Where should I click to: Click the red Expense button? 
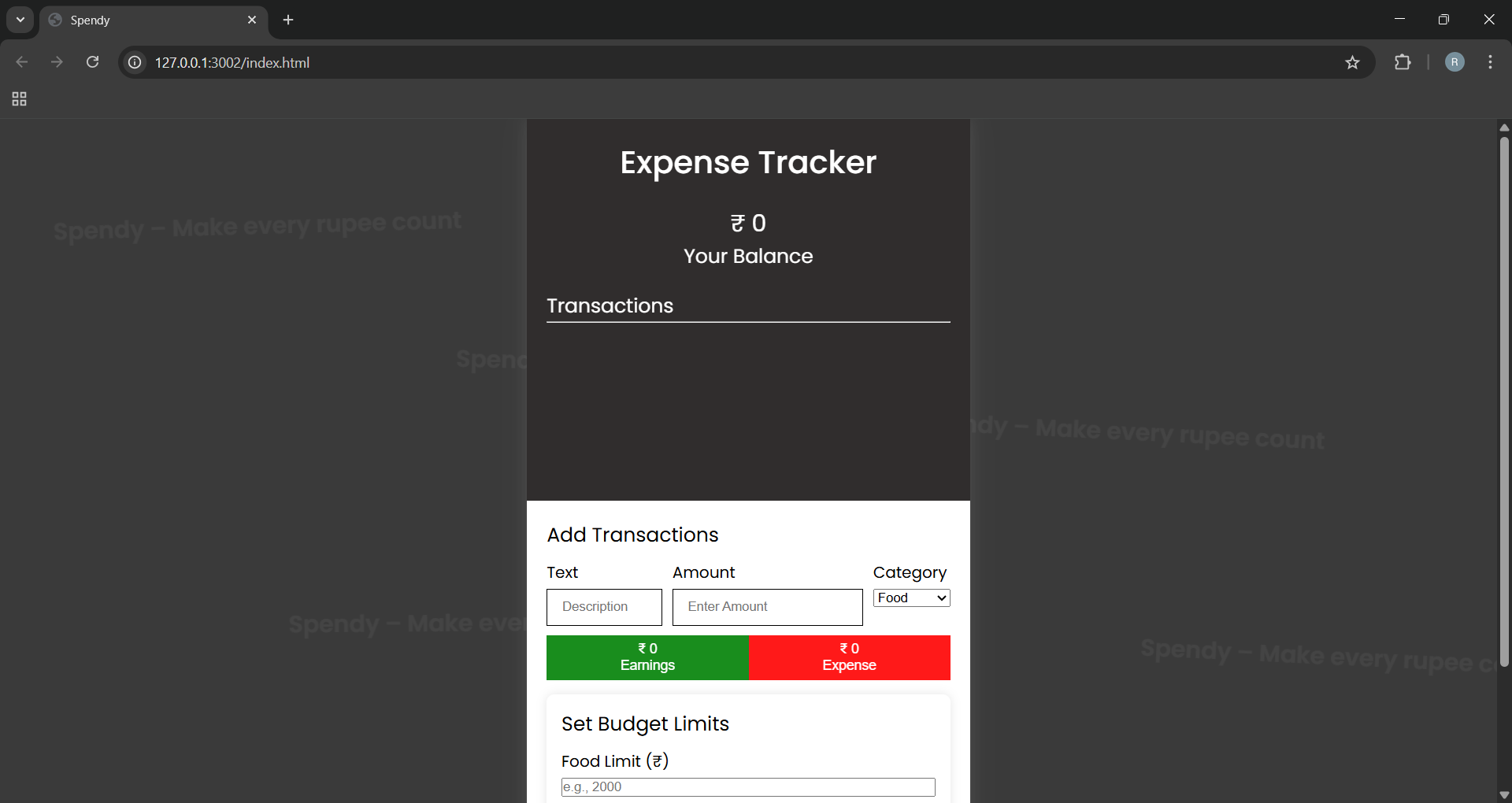pos(849,657)
